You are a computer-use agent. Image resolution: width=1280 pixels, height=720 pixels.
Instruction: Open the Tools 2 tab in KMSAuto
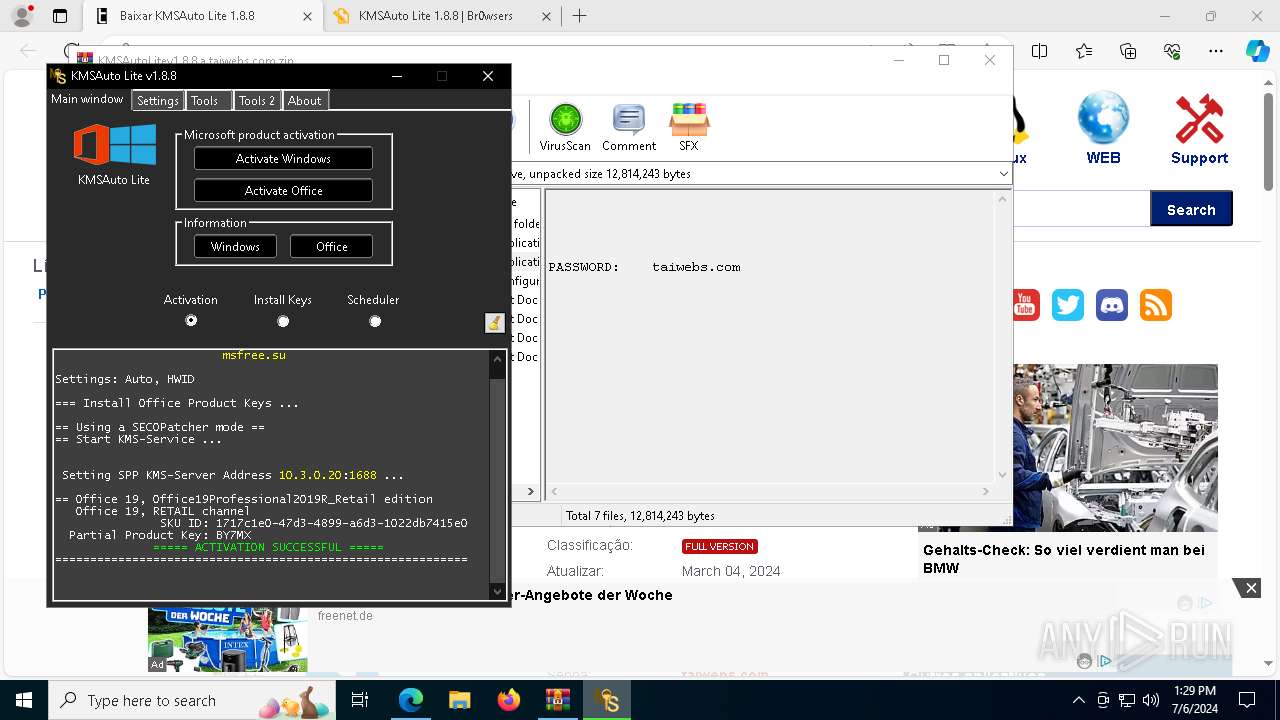(x=257, y=100)
